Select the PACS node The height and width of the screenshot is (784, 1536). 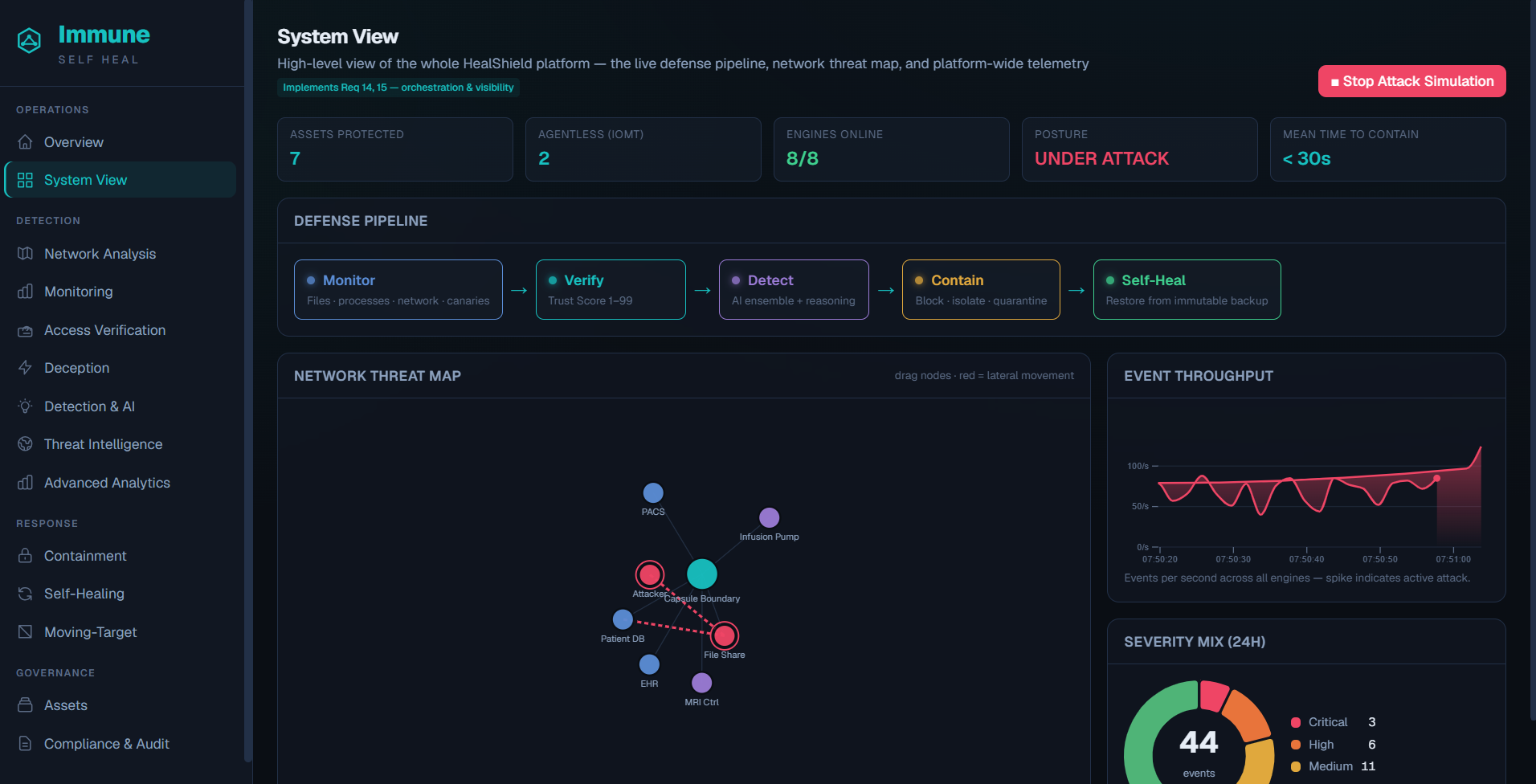pos(653,492)
